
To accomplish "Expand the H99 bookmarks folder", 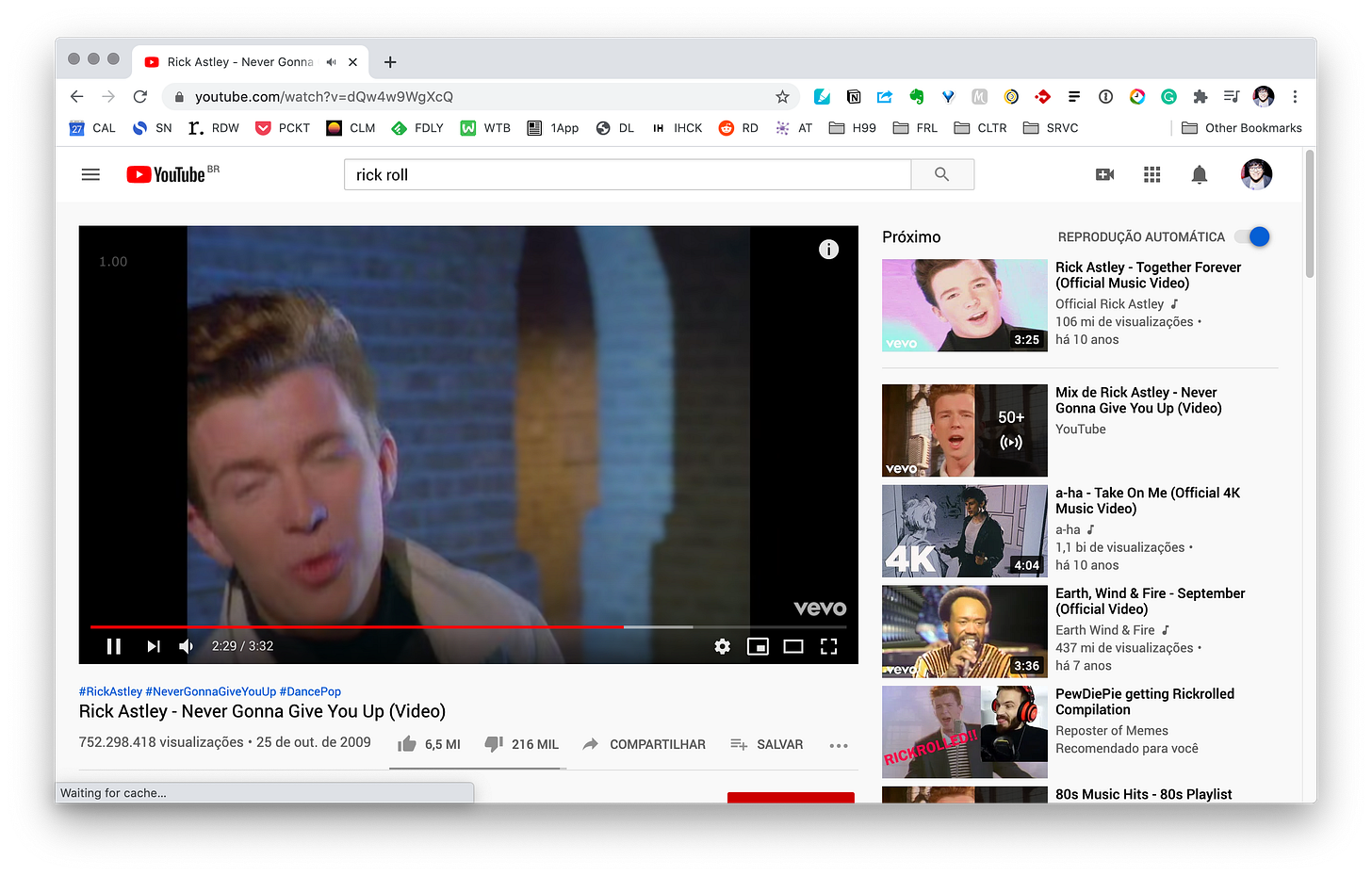I will tap(853, 128).
